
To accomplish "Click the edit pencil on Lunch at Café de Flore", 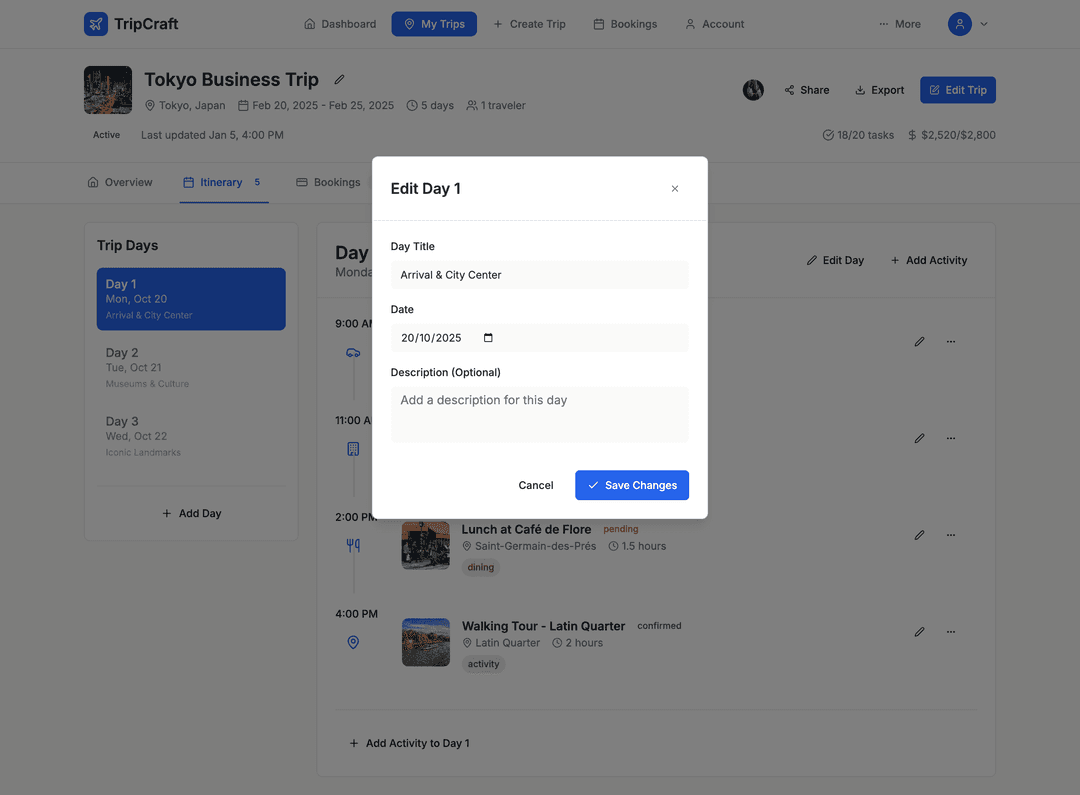I will (x=919, y=534).
